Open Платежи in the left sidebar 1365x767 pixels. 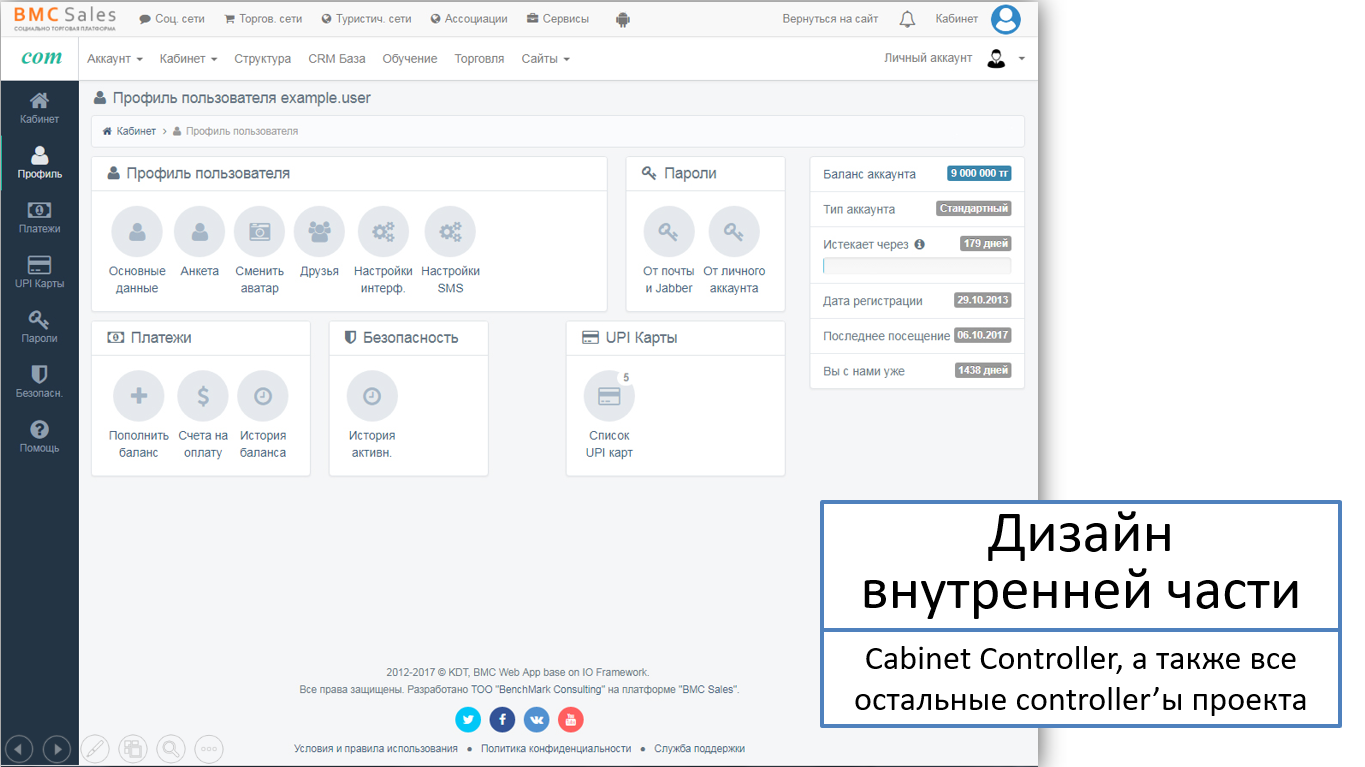click(x=39, y=217)
